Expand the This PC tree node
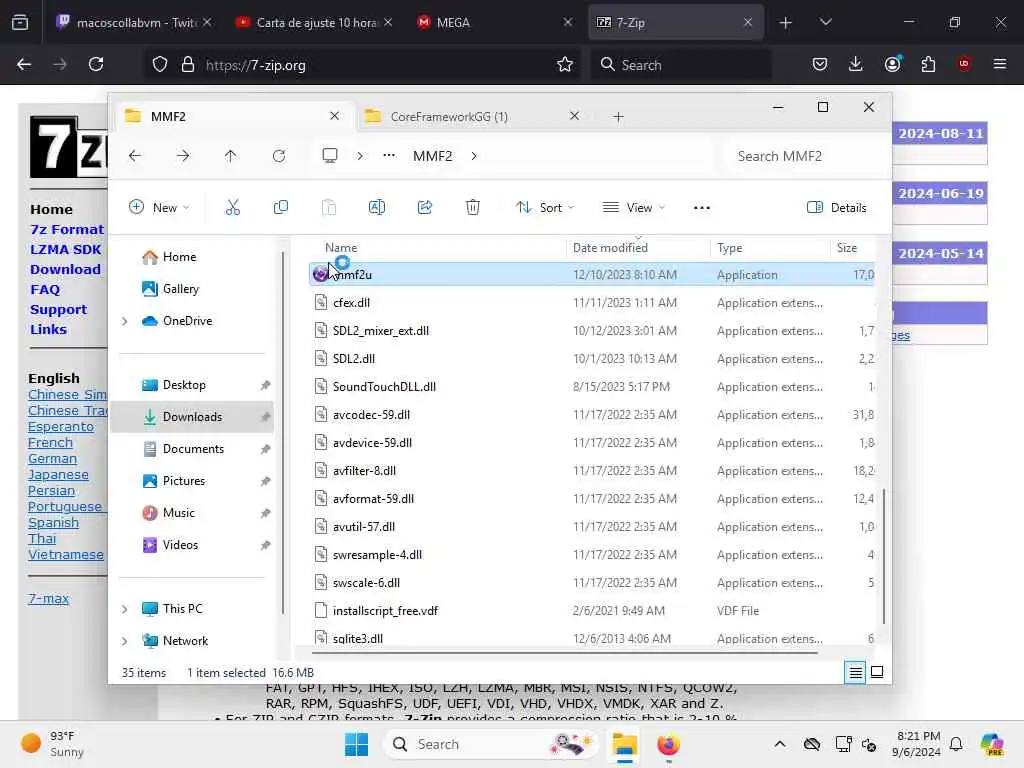 pos(125,609)
